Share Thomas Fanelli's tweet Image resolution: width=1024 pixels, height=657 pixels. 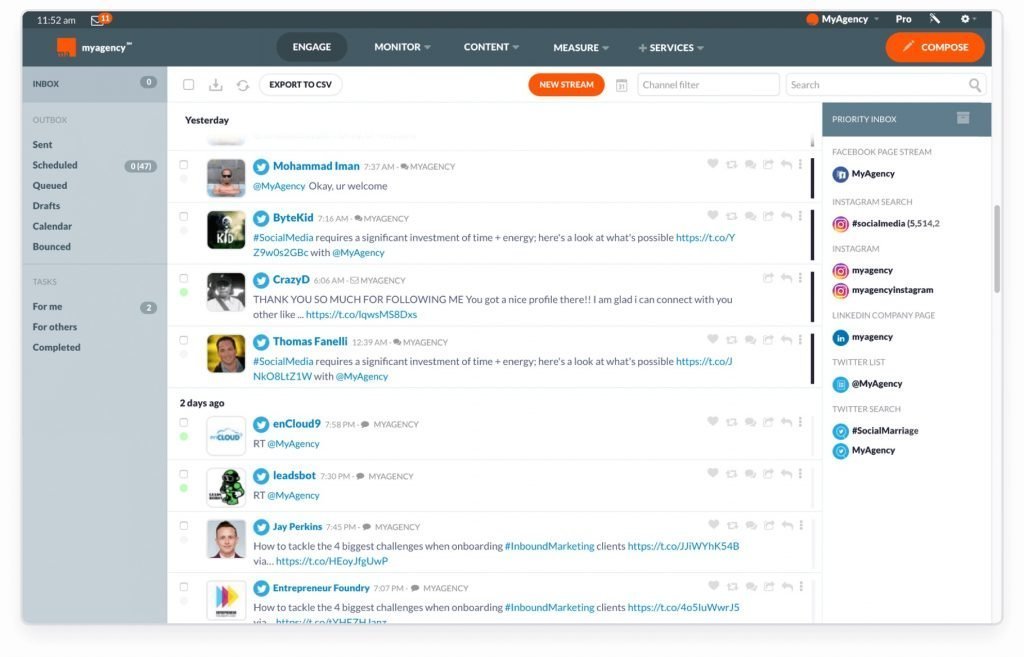(769, 340)
